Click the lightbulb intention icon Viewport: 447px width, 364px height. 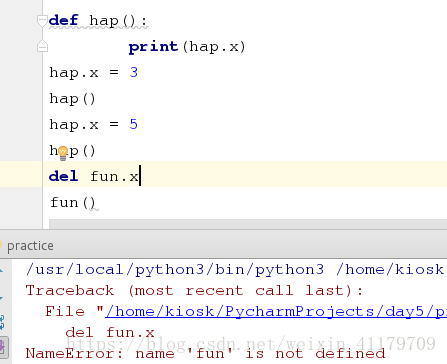(63, 153)
